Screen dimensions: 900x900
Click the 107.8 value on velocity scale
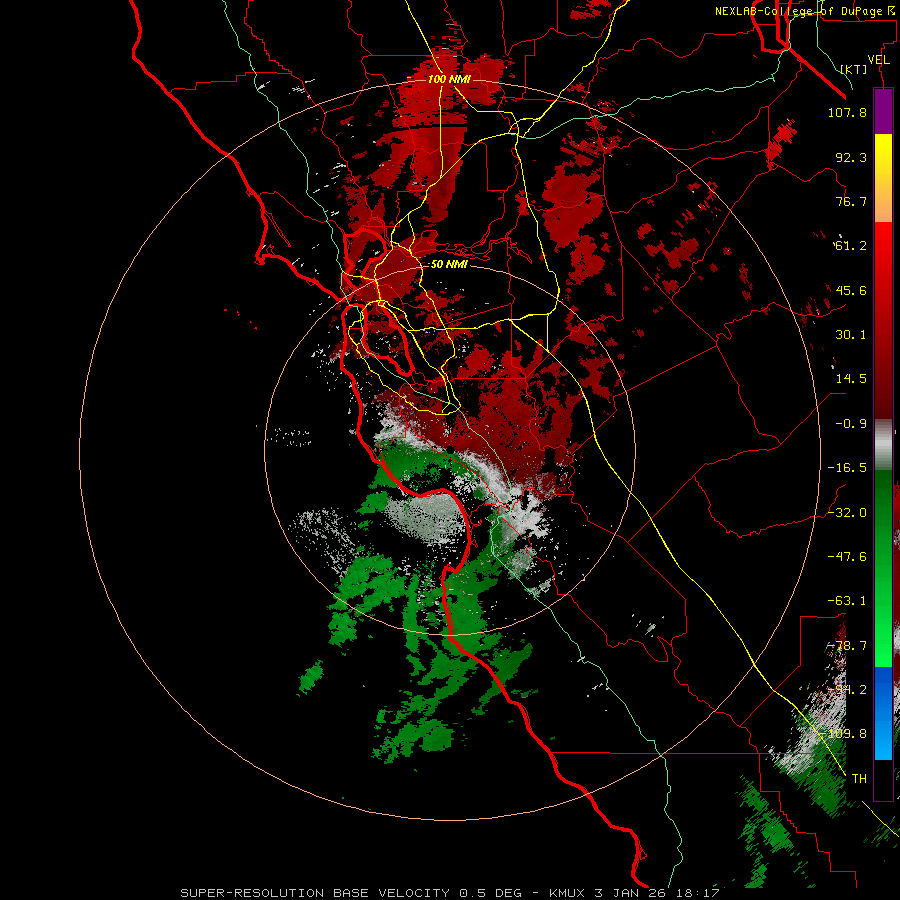[847, 112]
